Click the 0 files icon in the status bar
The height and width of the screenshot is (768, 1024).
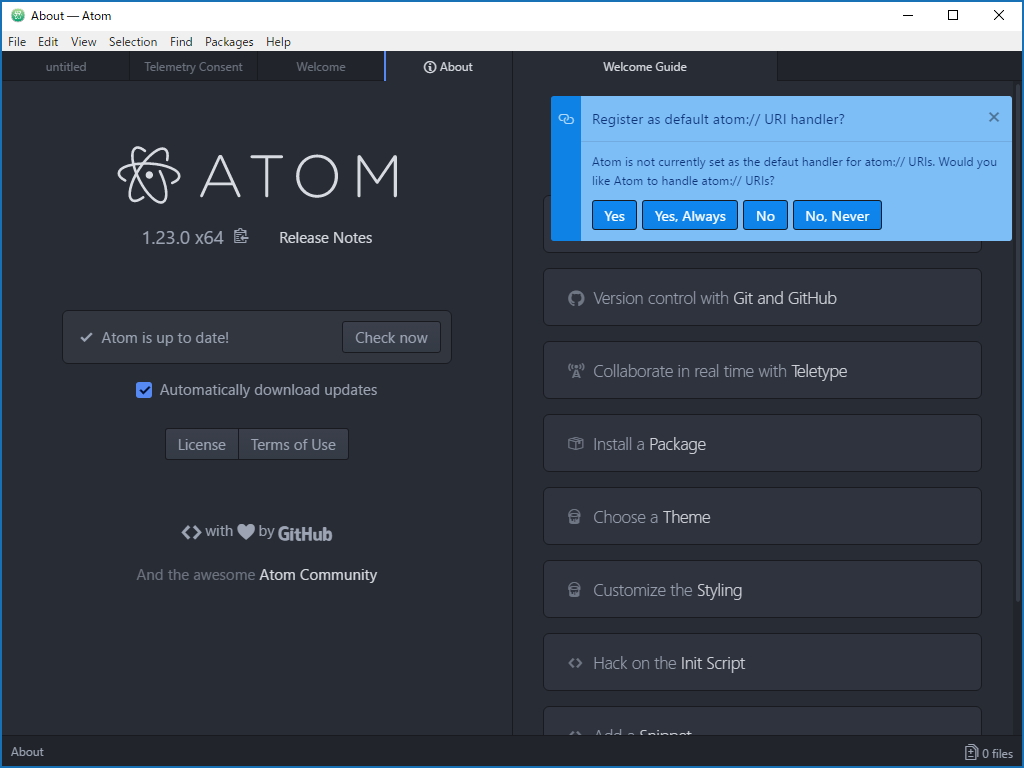969,752
